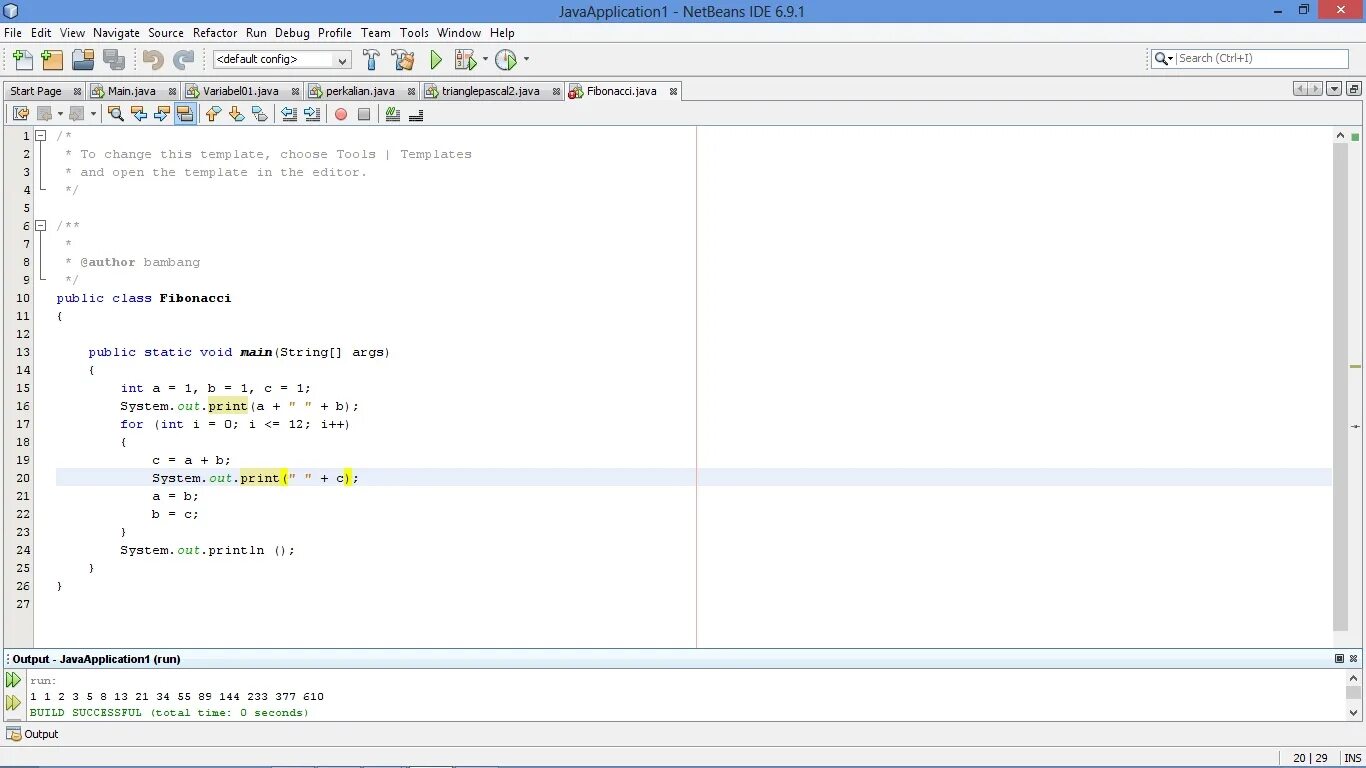Toggle bookmark on current line
The height and width of the screenshot is (768, 1366).
[x=259, y=114]
